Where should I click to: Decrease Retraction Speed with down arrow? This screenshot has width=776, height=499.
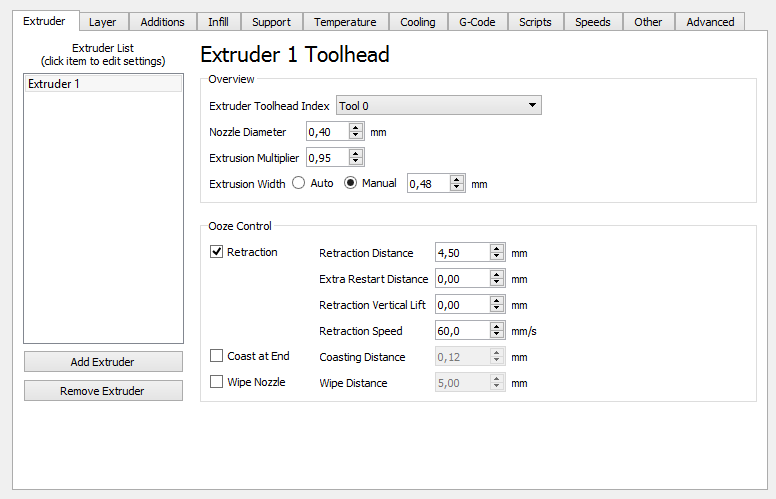497,334
